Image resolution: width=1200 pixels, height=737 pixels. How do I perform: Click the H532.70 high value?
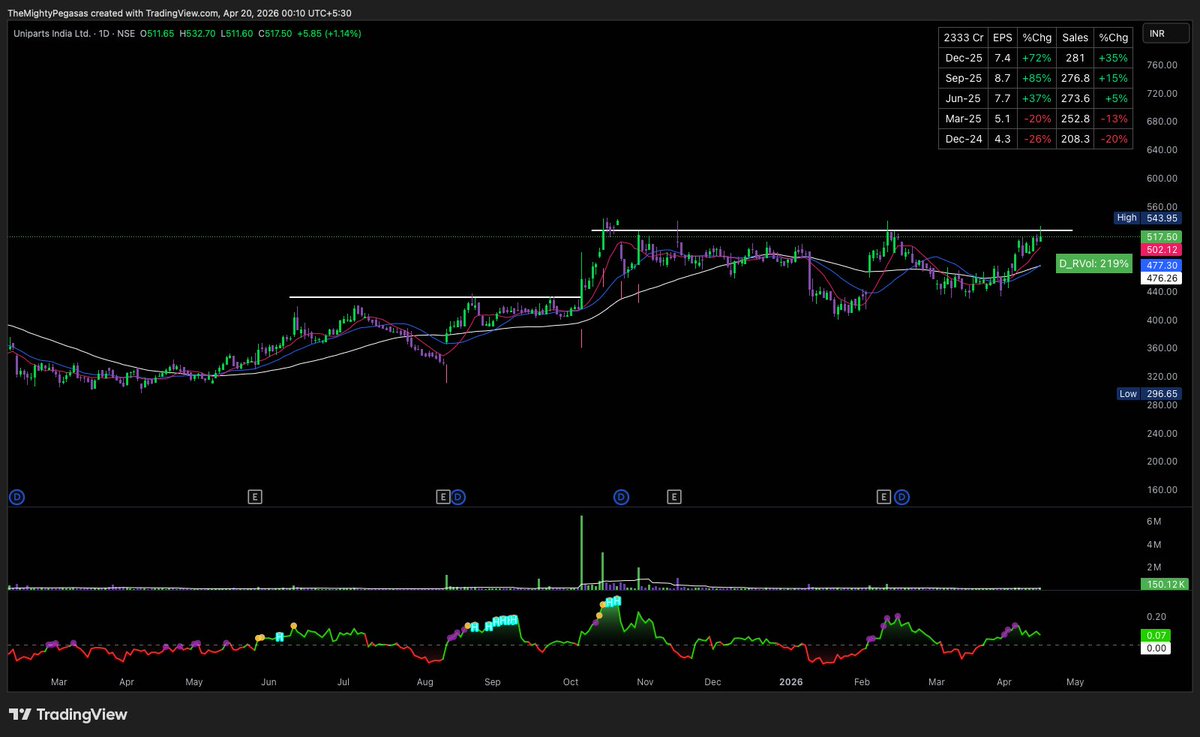point(197,33)
